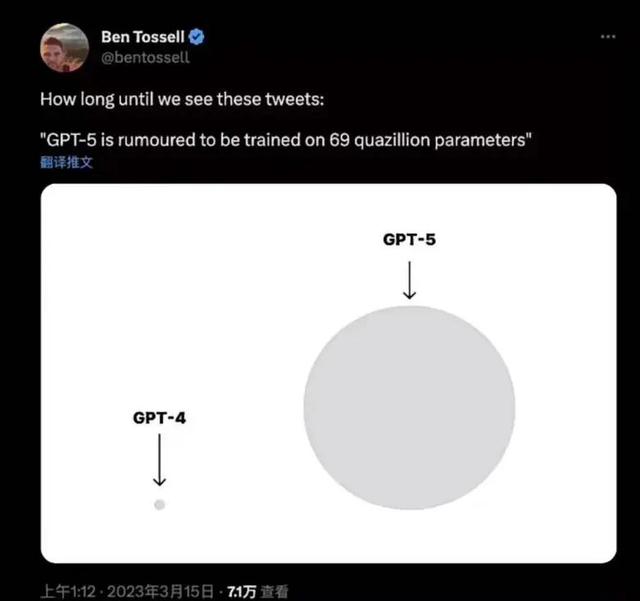The width and height of the screenshot is (640, 601).
Task: Click the 7.1万 view count
Action: pyautogui.click(x=243, y=591)
